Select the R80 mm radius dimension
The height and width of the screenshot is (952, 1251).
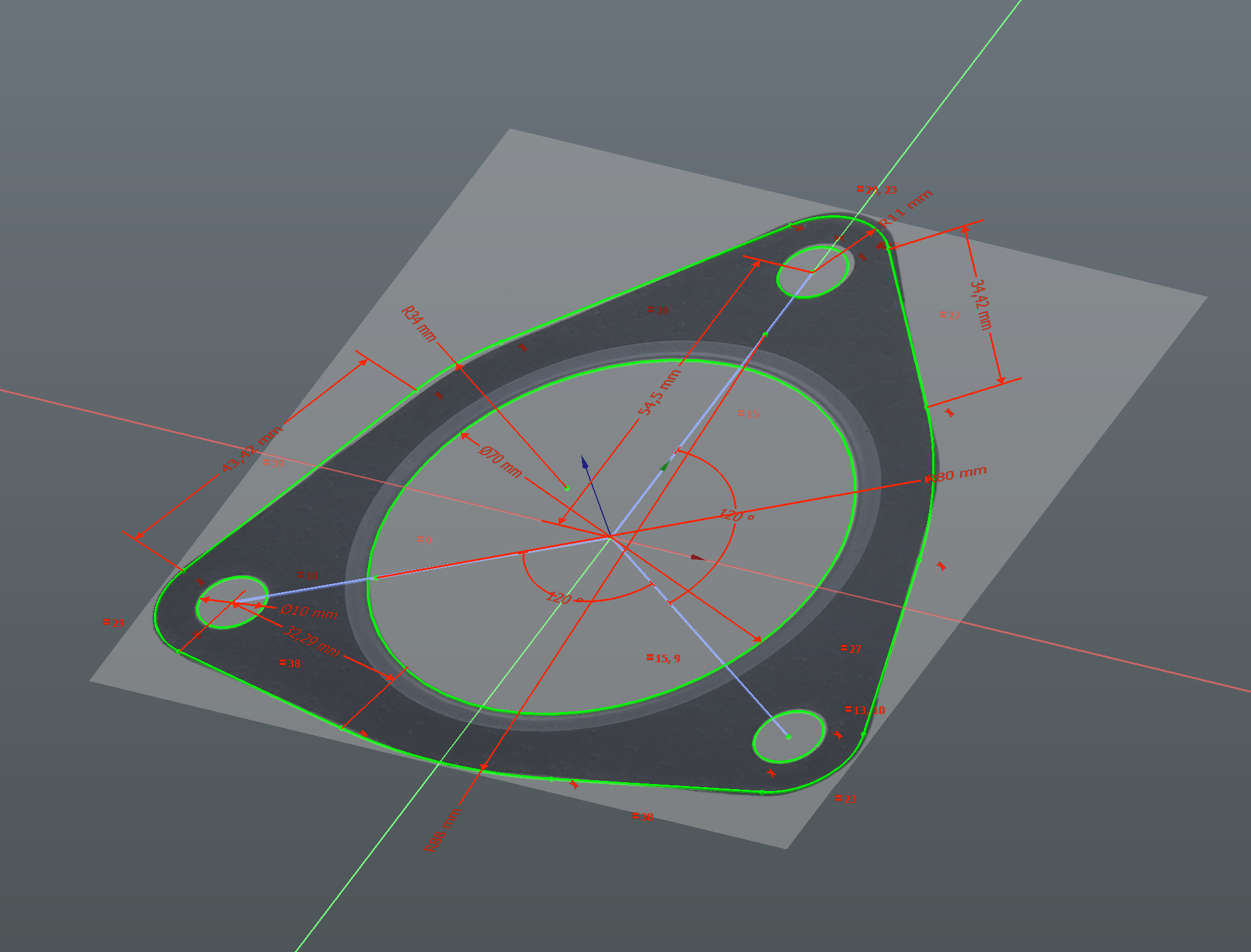[x=959, y=474]
